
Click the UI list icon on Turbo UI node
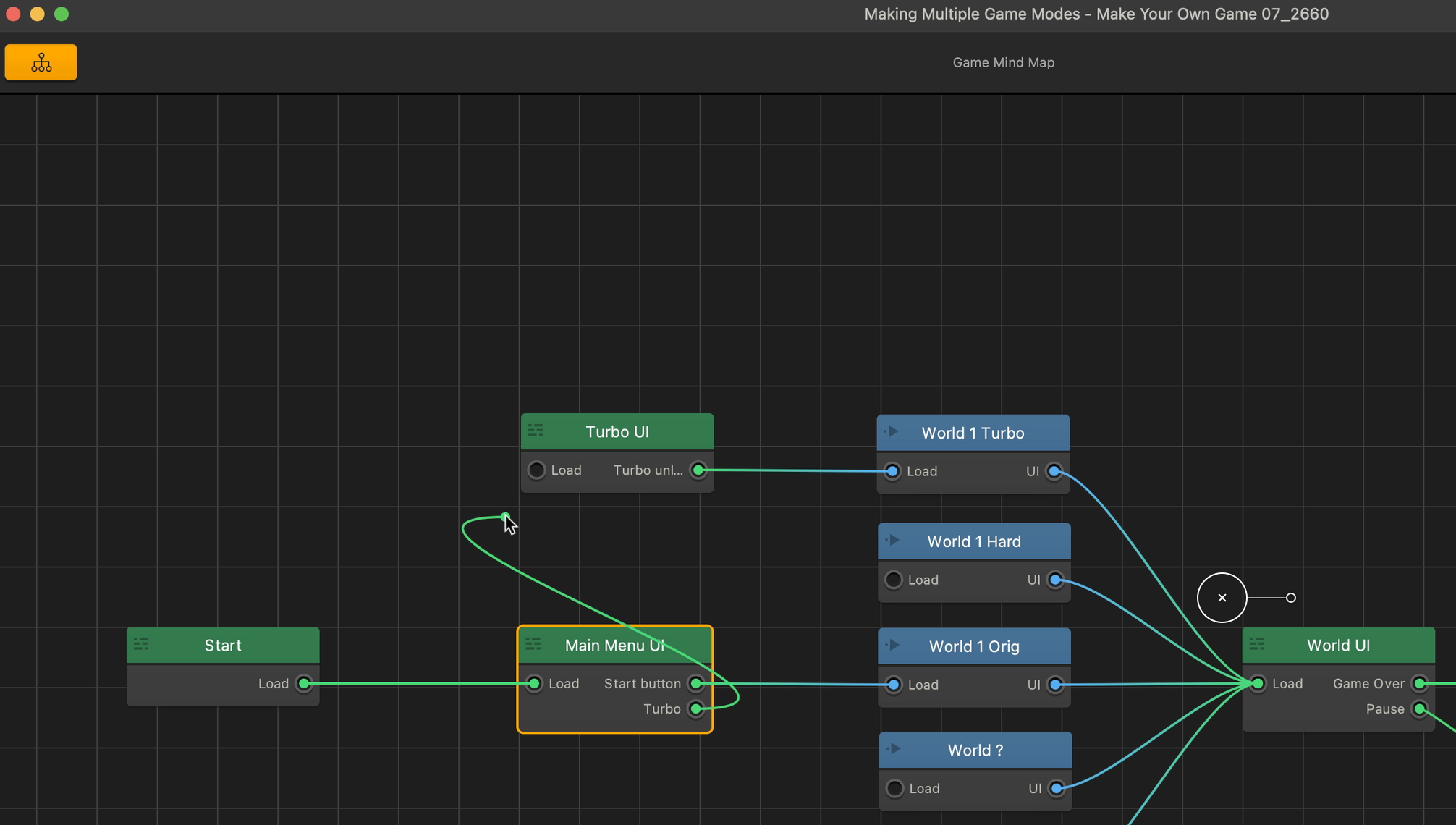click(536, 431)
